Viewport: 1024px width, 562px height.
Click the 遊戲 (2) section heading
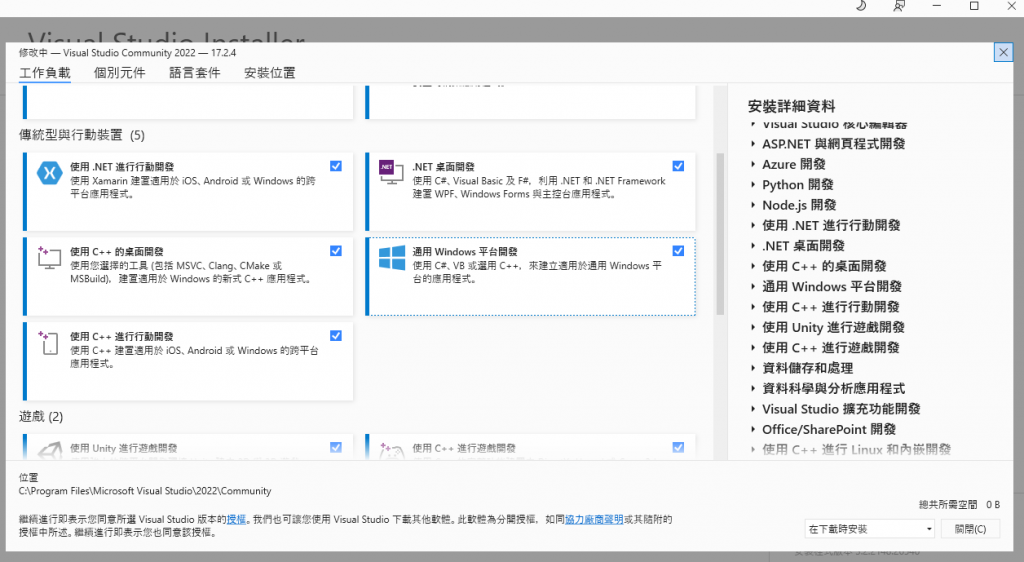coord(40,416)
